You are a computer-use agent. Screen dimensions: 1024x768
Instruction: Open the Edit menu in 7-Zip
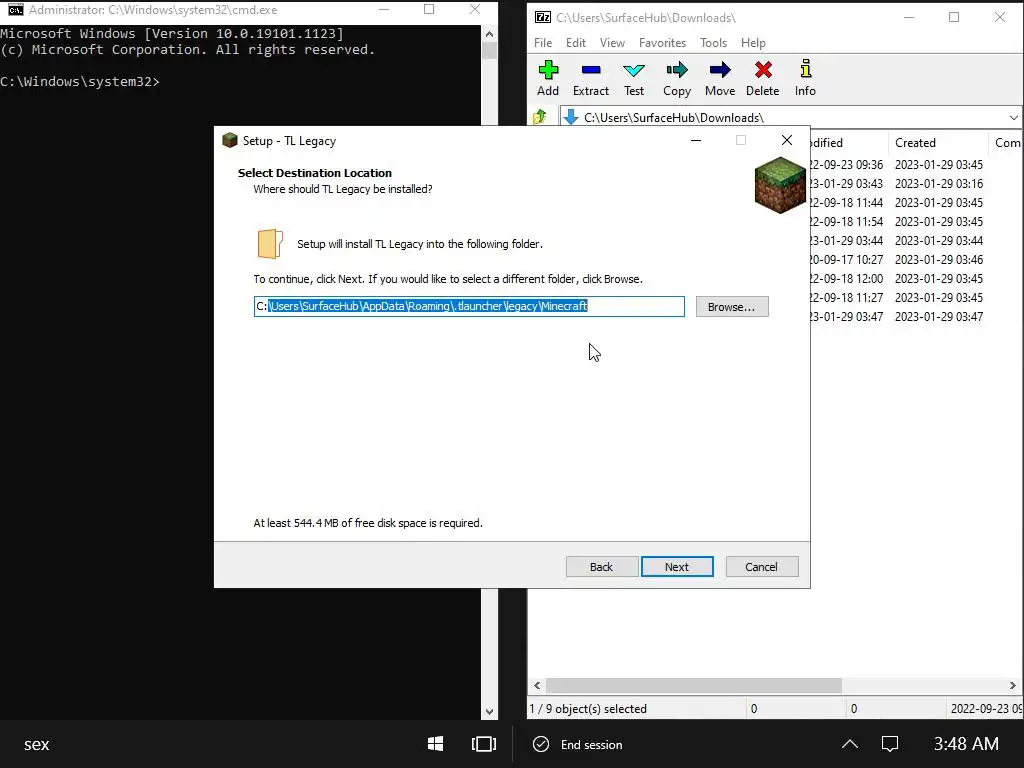tap(575, 42)
